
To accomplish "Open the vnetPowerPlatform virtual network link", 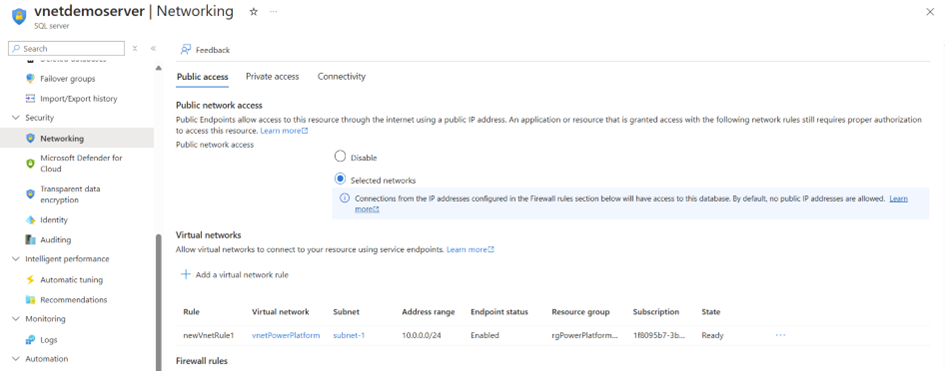I will [286, 335].
